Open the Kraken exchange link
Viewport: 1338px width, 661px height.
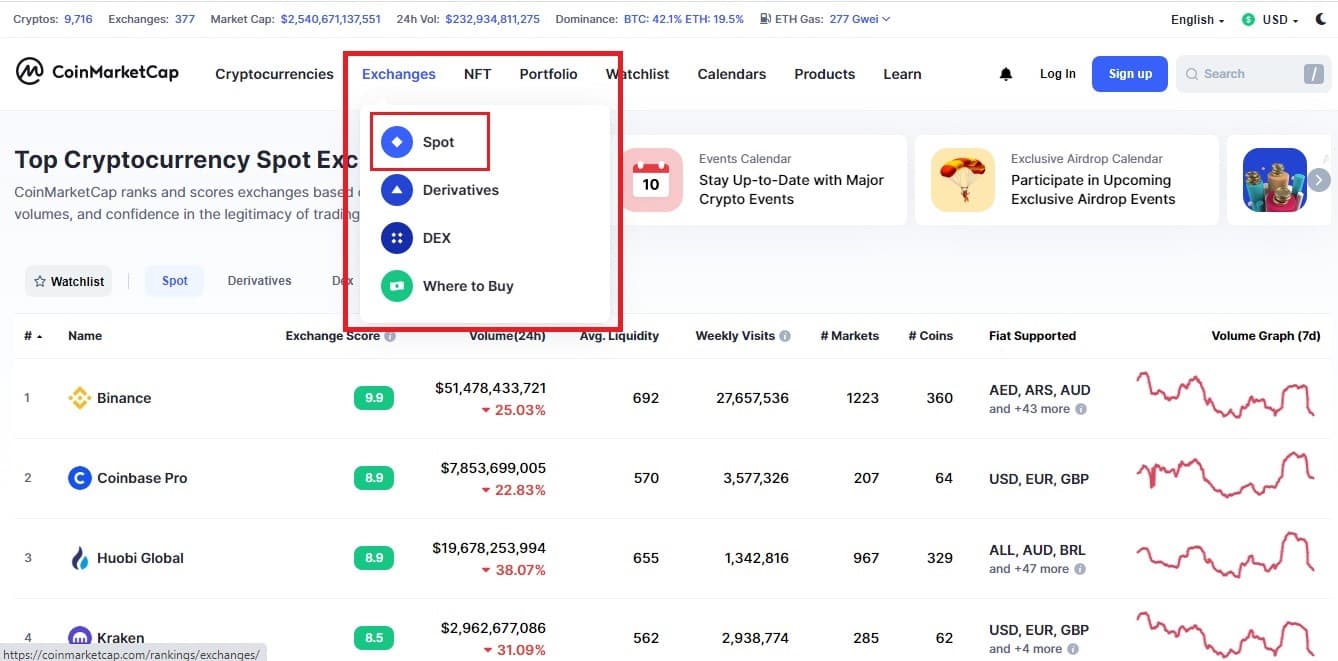click(120, 637)
